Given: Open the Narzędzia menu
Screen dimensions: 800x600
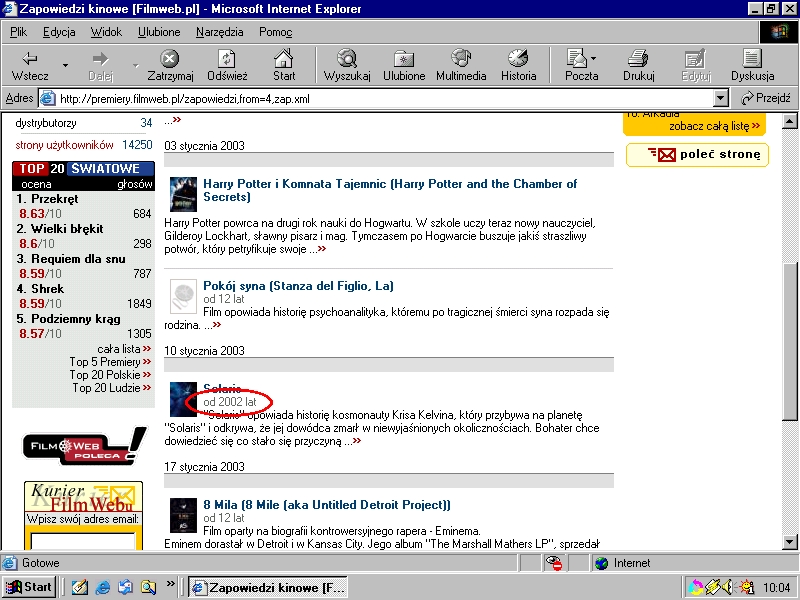Looking at the screenshot, I should click(219, 32).
